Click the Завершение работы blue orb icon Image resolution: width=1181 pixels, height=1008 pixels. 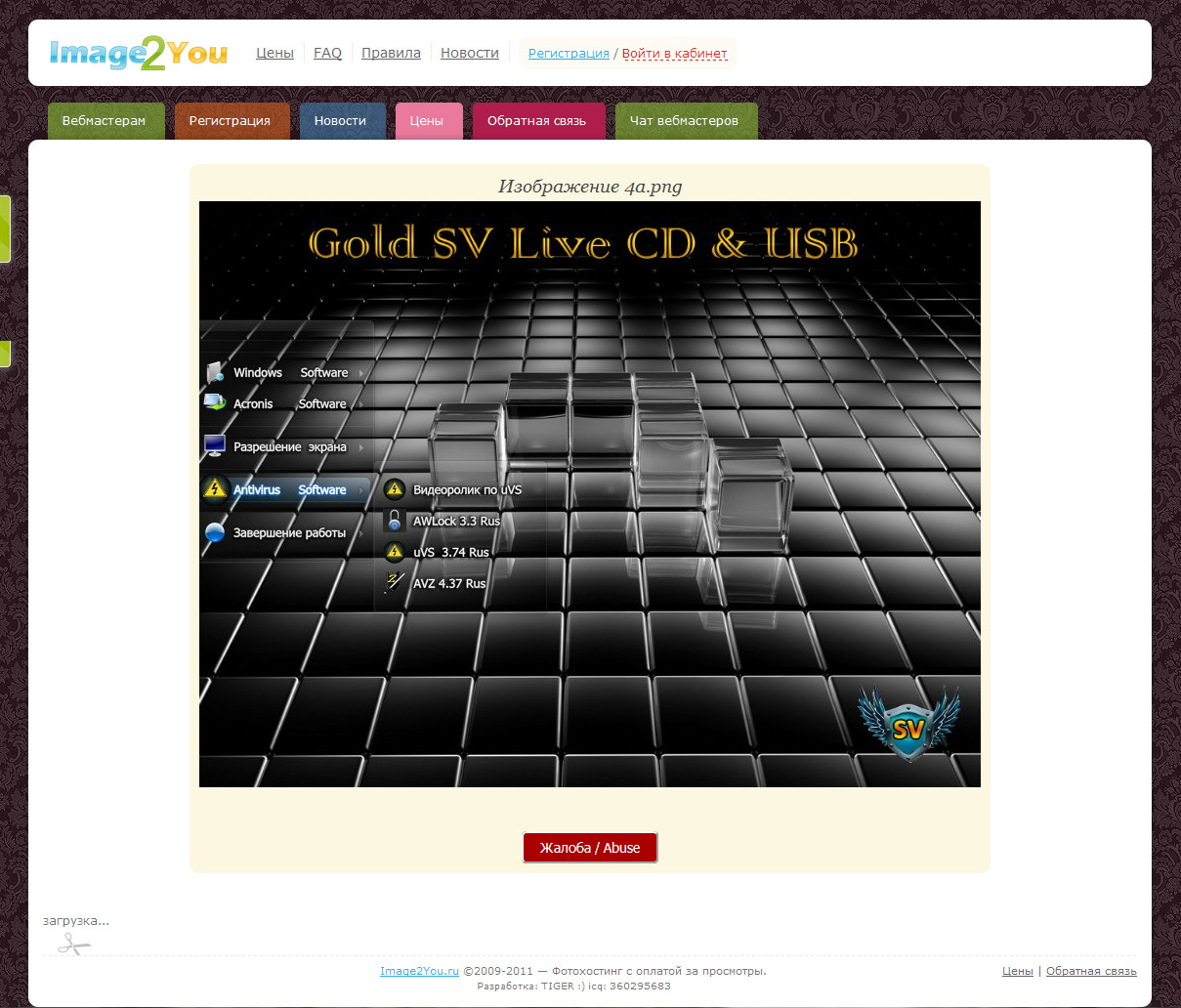point(215,532)
